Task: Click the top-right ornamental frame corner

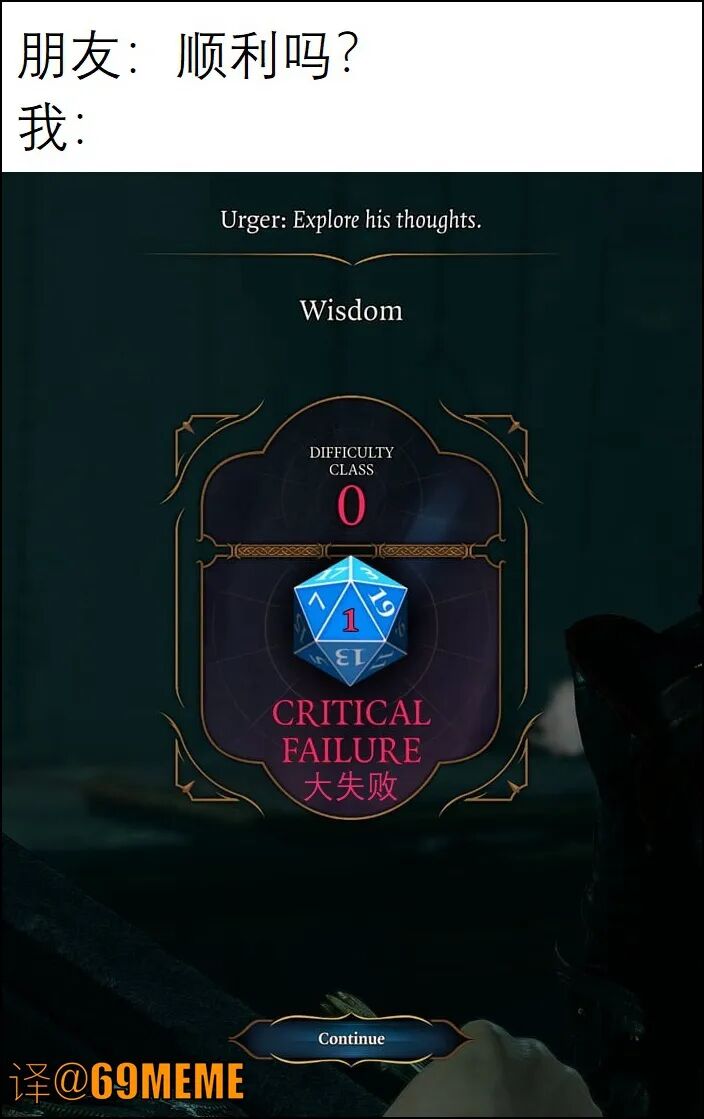Action: point(494,442)
